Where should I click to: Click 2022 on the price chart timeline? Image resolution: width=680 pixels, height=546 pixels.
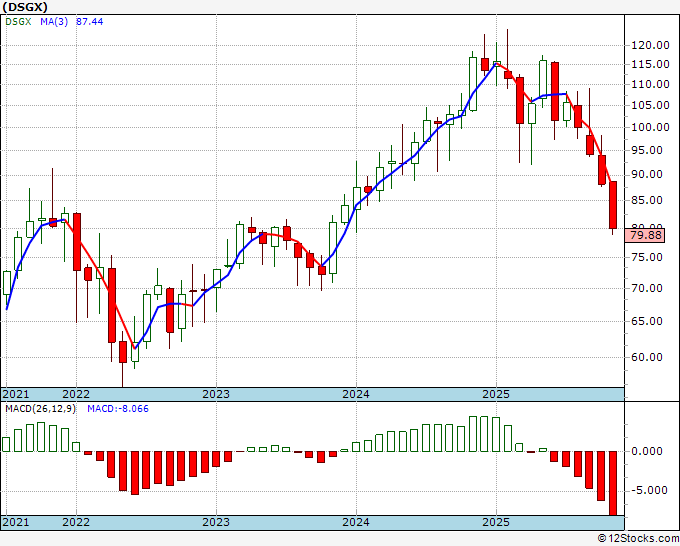76,394
